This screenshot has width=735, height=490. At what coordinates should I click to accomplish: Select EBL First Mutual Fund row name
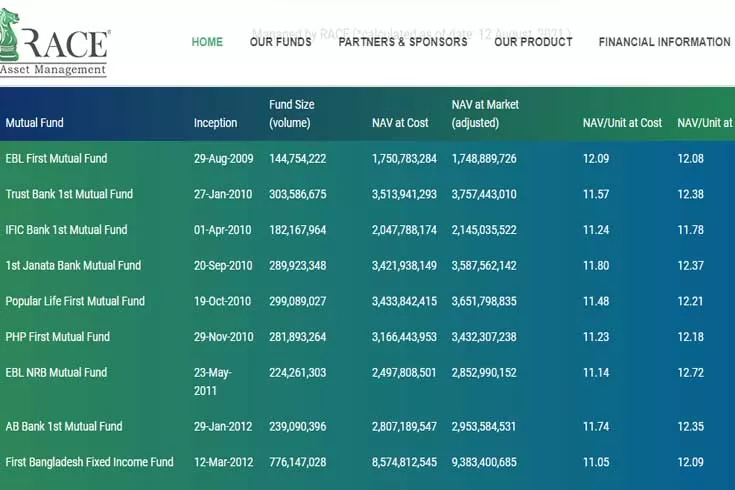[x=56, y=158]
